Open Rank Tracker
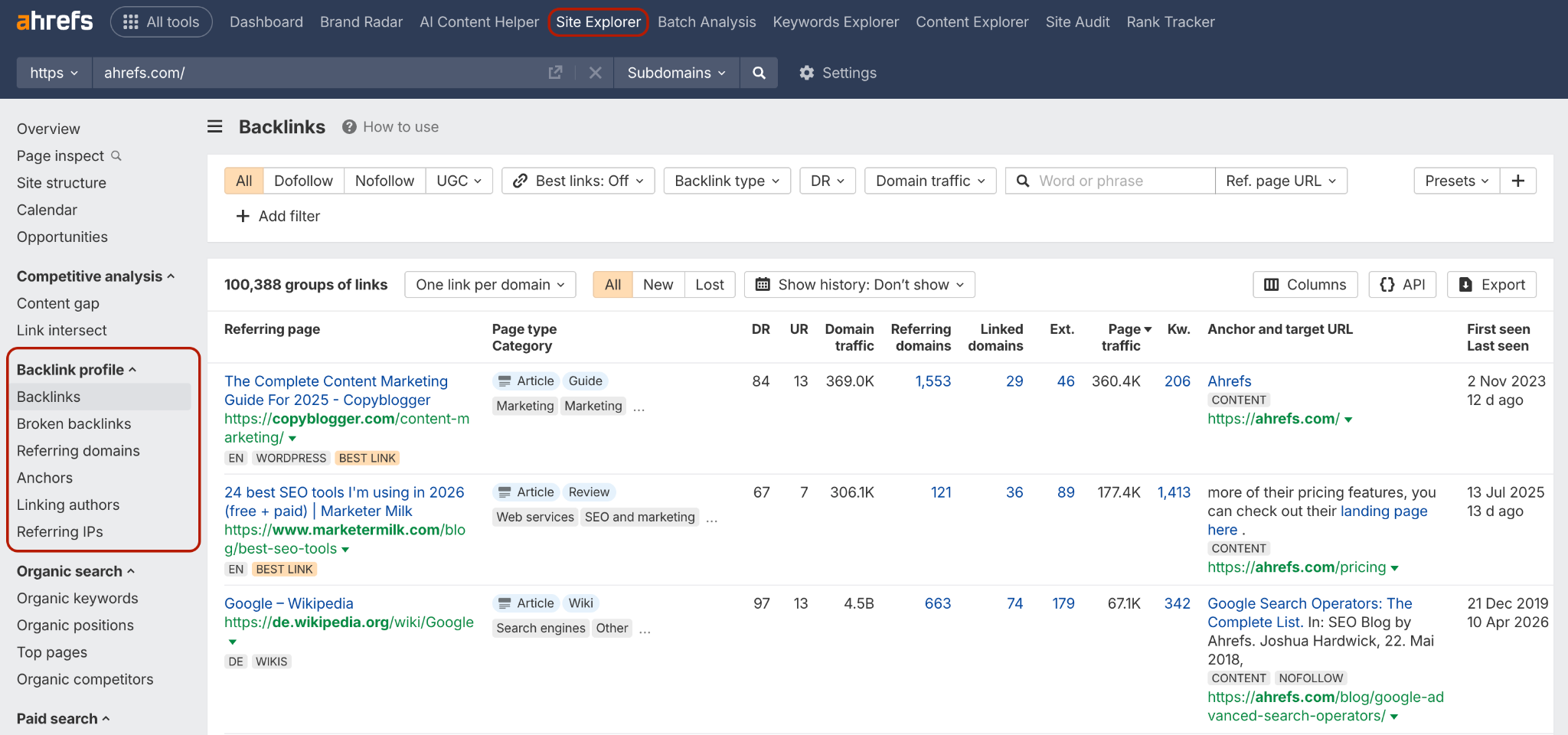This screenshot has width=1568, height=735. (x=1171, y=22)
